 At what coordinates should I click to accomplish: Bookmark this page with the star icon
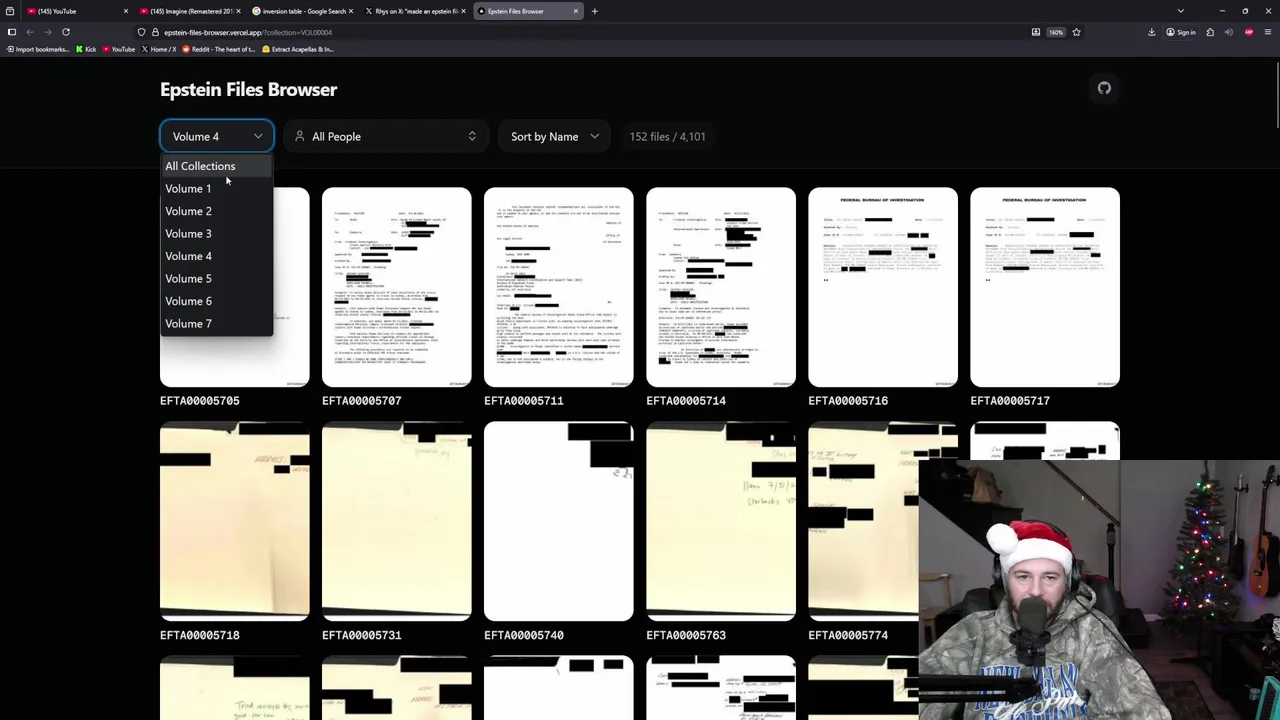click(1076, 32)
